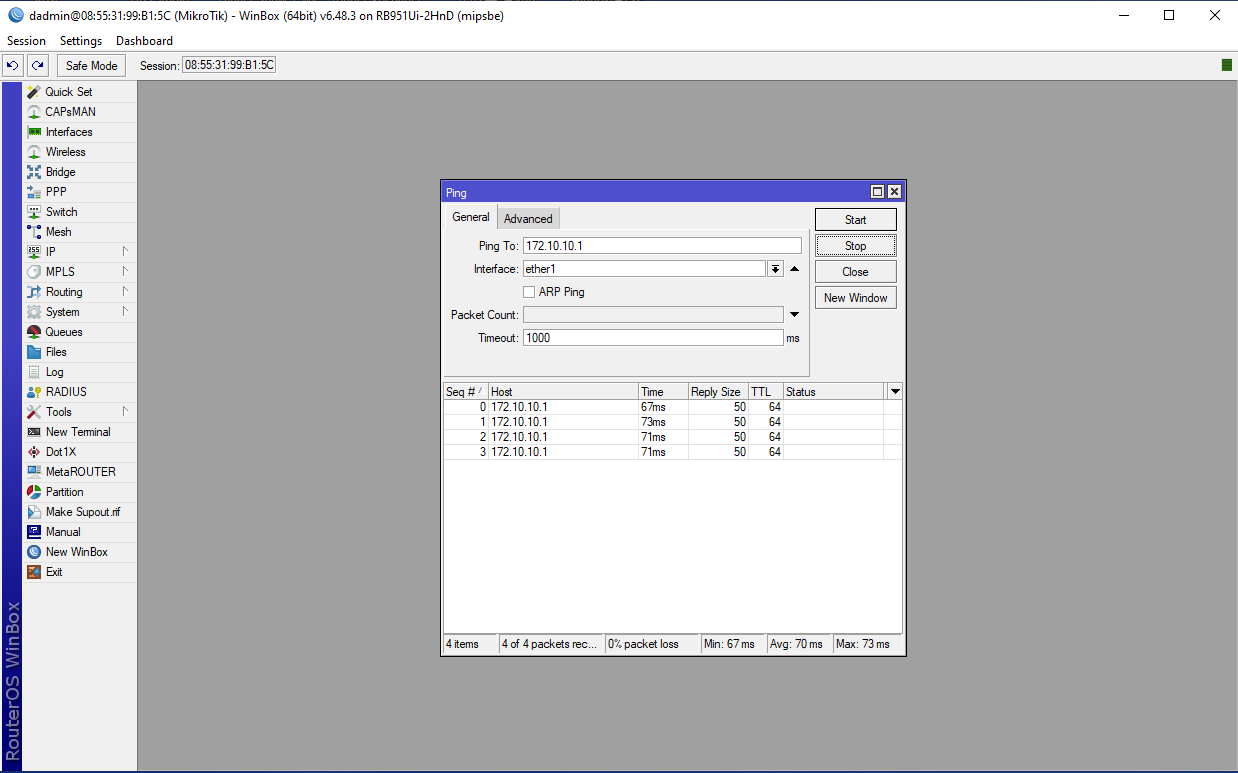
Task: Expand the Routing submenu
Action: click(x=125, y=292)
